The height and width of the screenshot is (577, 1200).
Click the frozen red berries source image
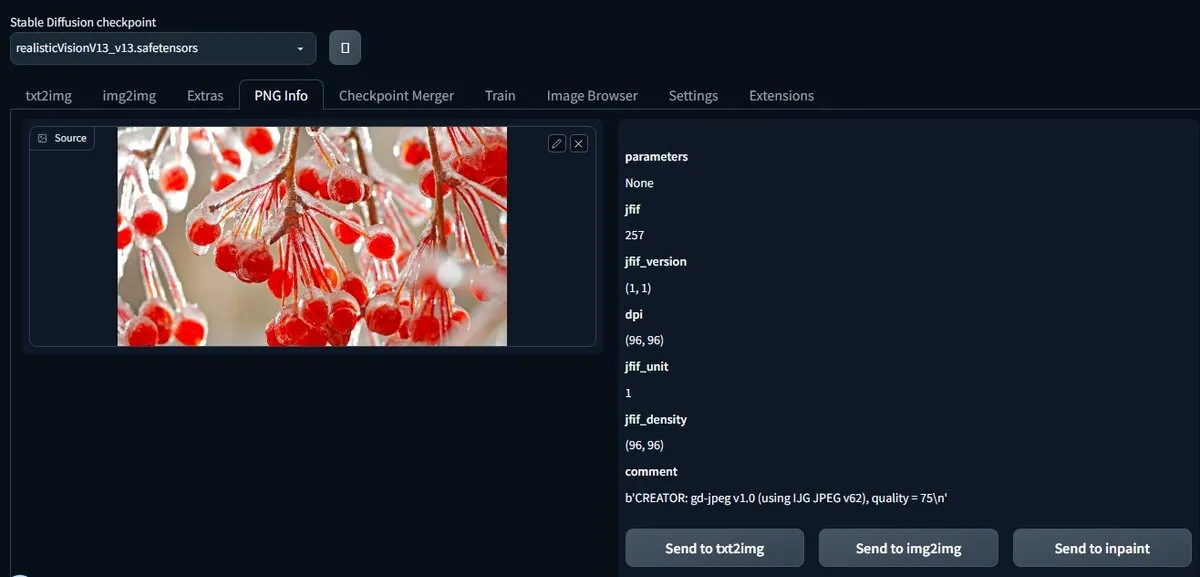pos(312,236)
